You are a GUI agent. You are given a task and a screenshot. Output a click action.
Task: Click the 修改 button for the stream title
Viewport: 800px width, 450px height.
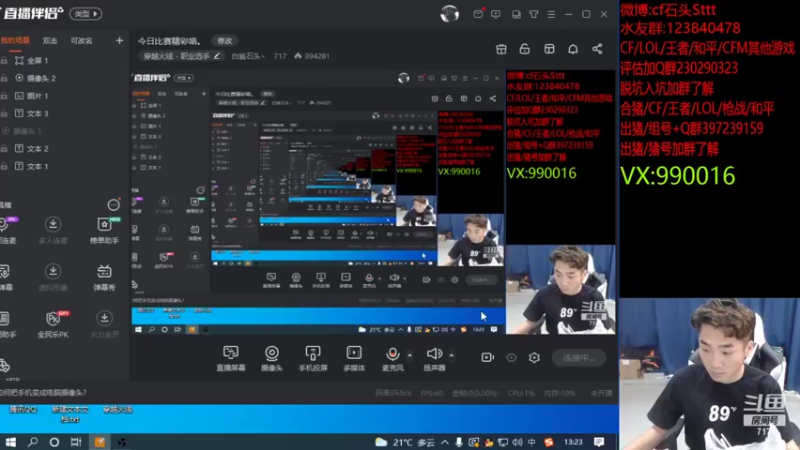click(x=225, y=41)
